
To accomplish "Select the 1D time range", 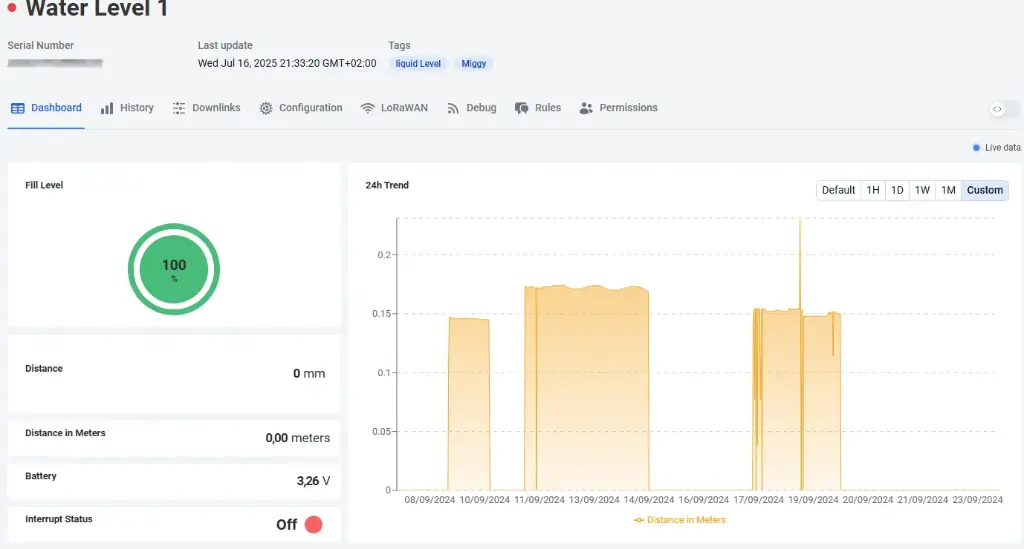I will 897,190.
